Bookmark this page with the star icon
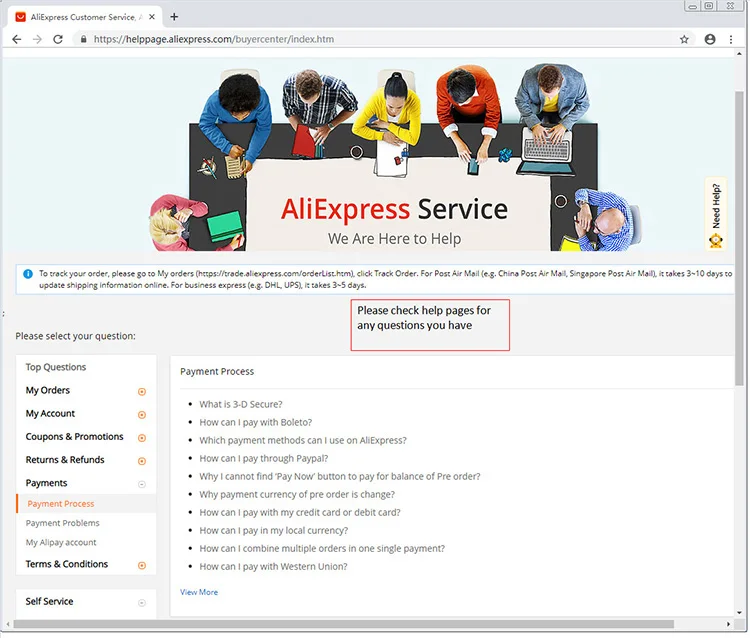The width and height of the screenshot is (750, 638). coord(684,39)
